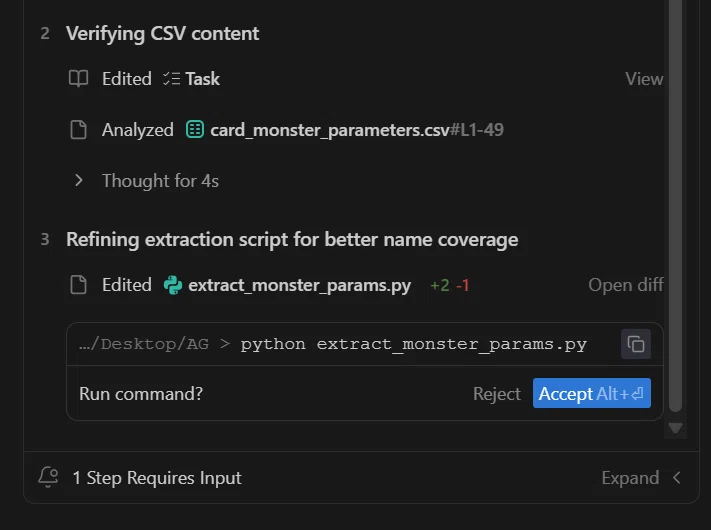Click the file icon beside Edited extract_monster_params.py
Screen dimensions: 711x530
click(78, 285)
